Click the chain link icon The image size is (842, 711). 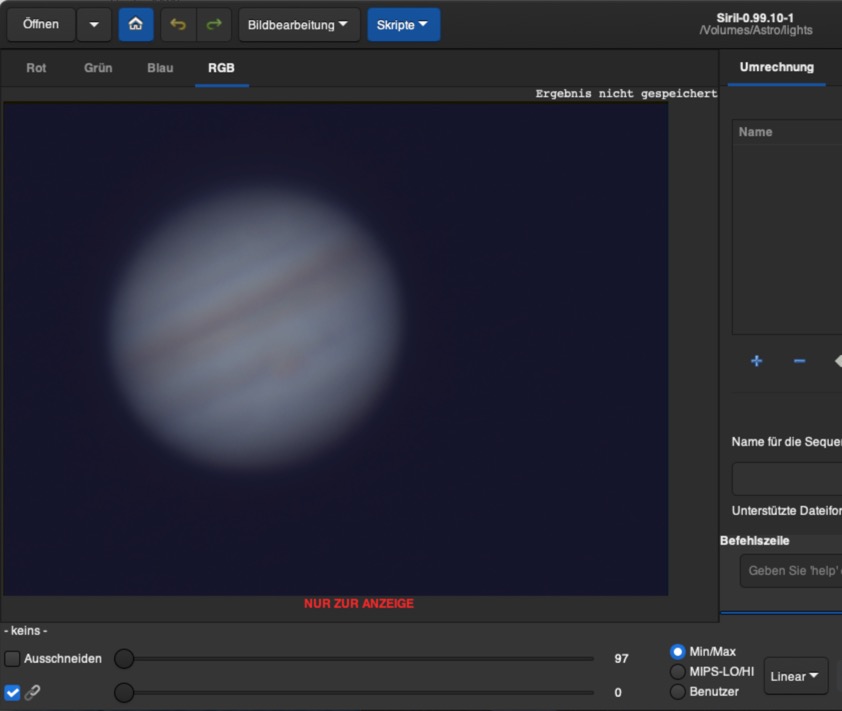tap(33, 692)
